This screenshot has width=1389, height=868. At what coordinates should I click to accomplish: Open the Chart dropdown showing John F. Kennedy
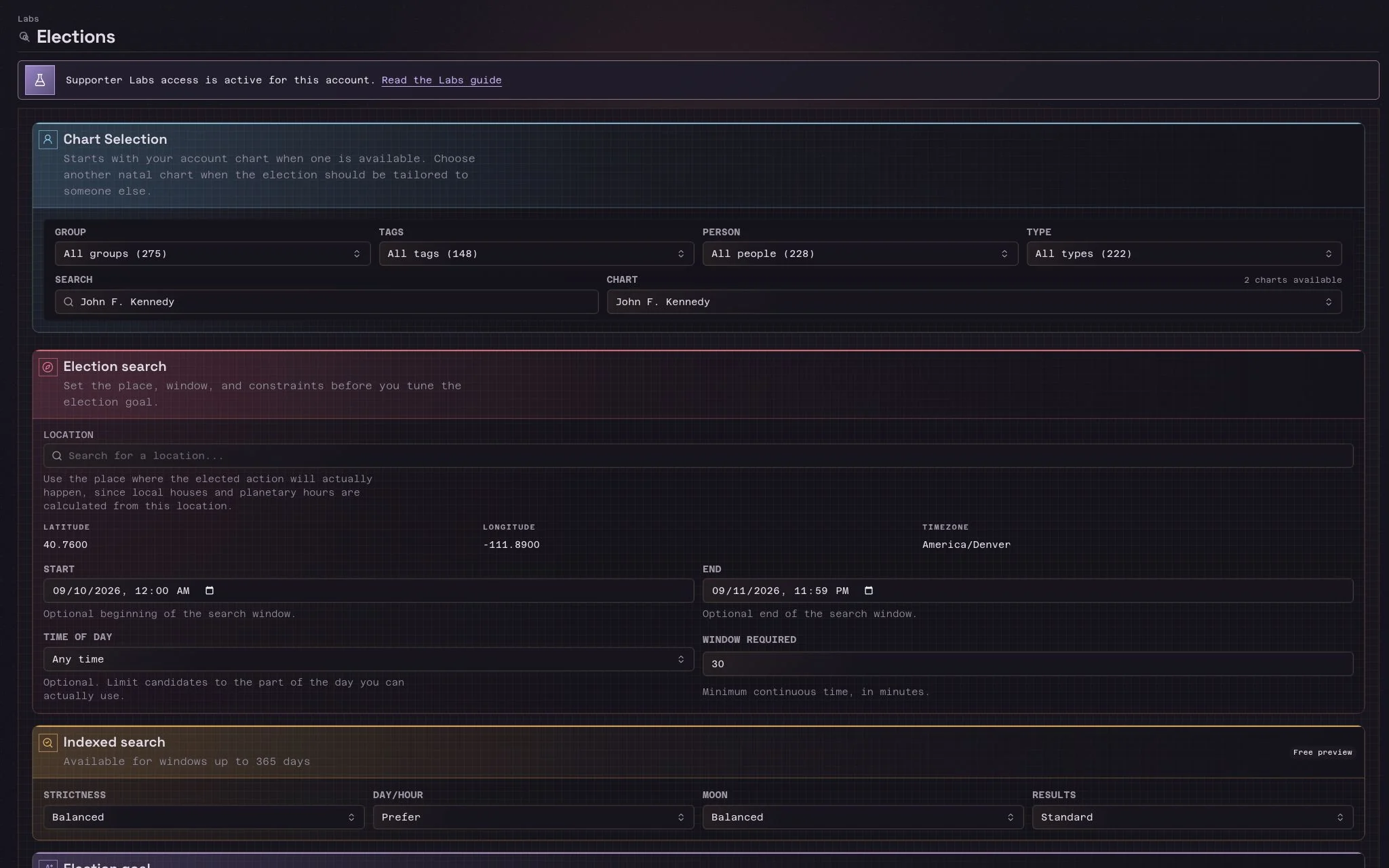point(974,302)
